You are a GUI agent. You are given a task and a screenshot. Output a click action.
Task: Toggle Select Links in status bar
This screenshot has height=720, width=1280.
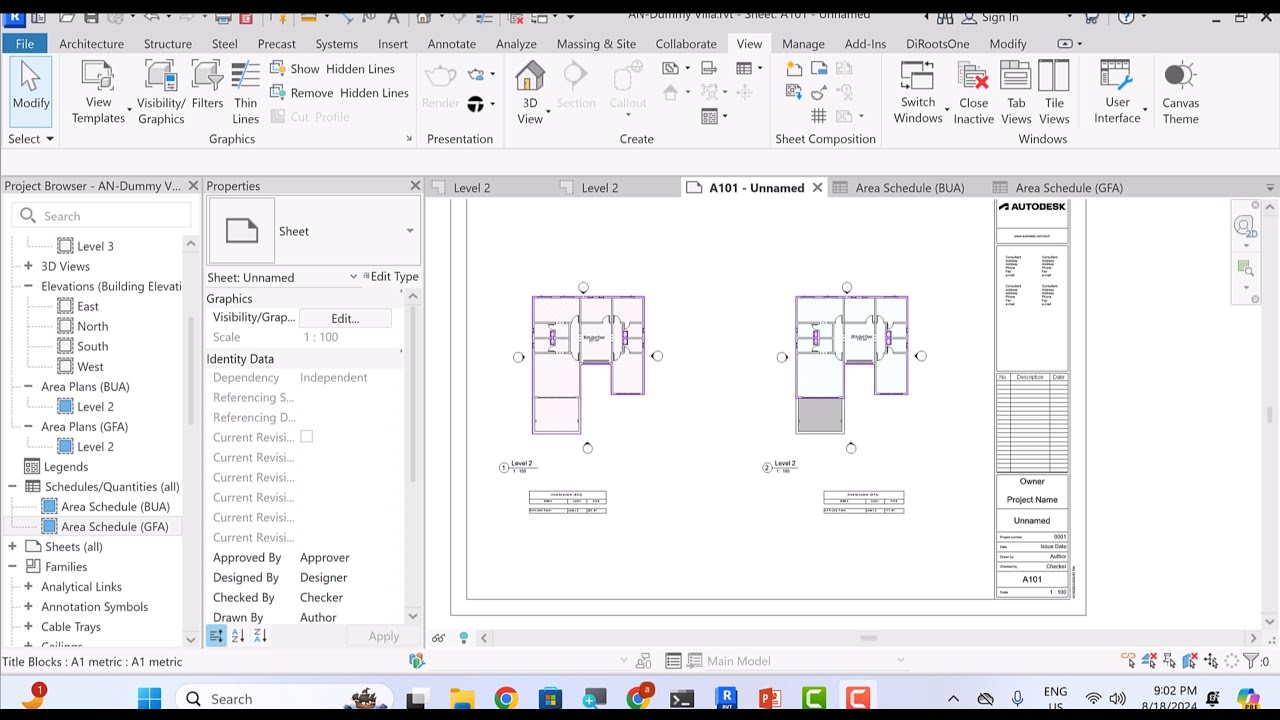(x=1129, y=661)
